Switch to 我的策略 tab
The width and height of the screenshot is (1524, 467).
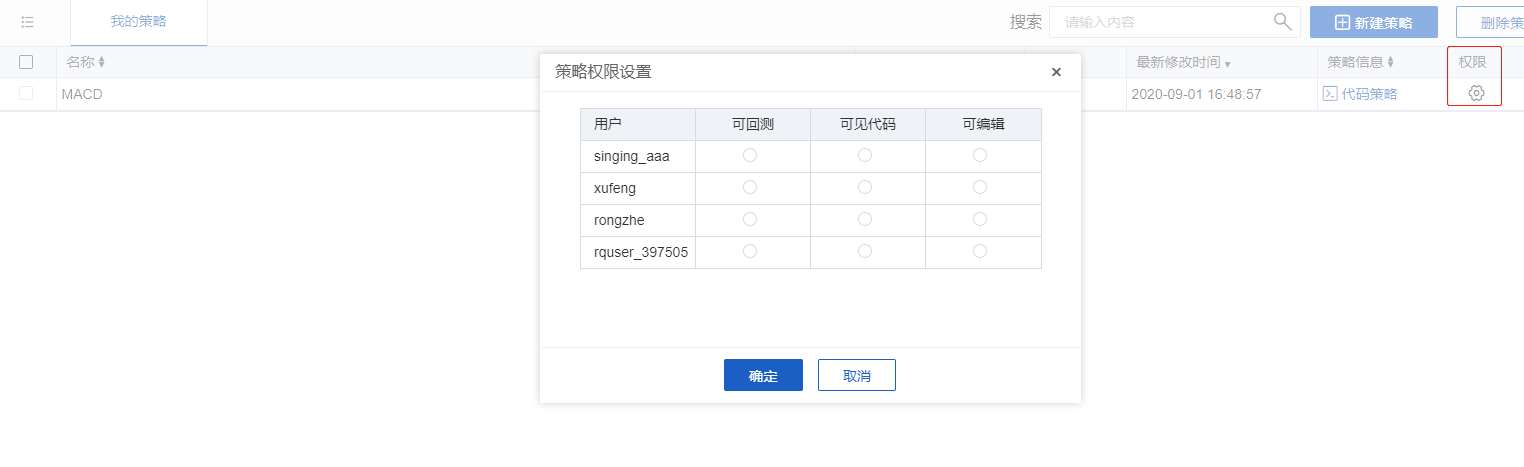138,22
